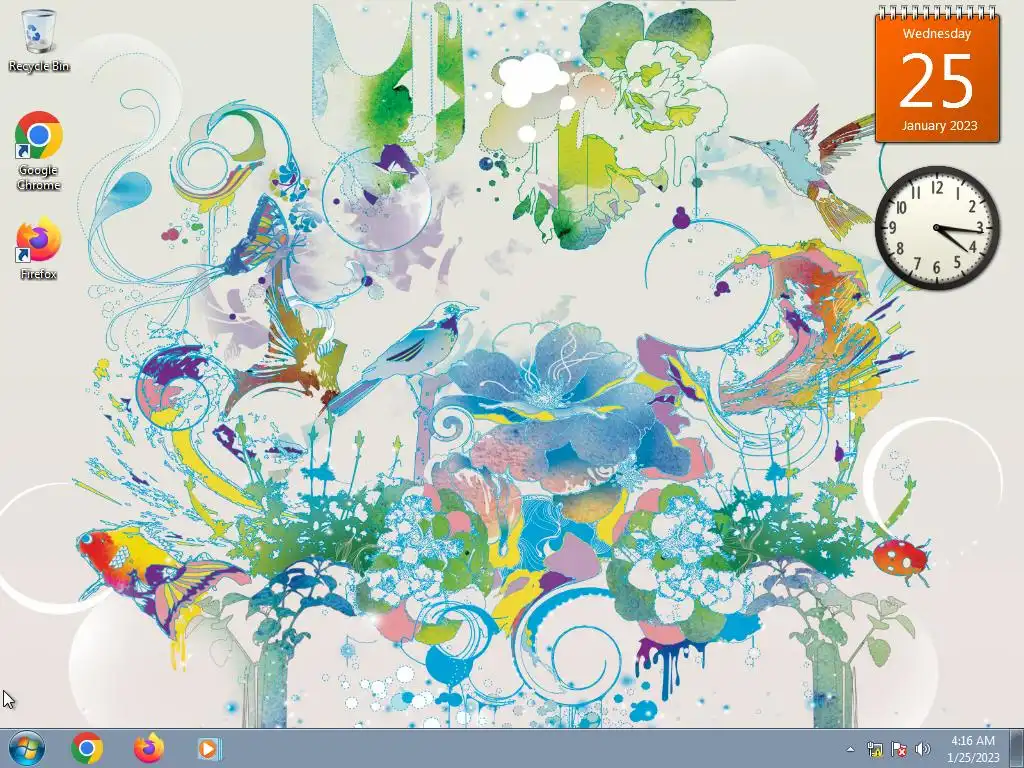Select the Firefox desktop shortcut
1024x768 pixels.
point(39,249)
